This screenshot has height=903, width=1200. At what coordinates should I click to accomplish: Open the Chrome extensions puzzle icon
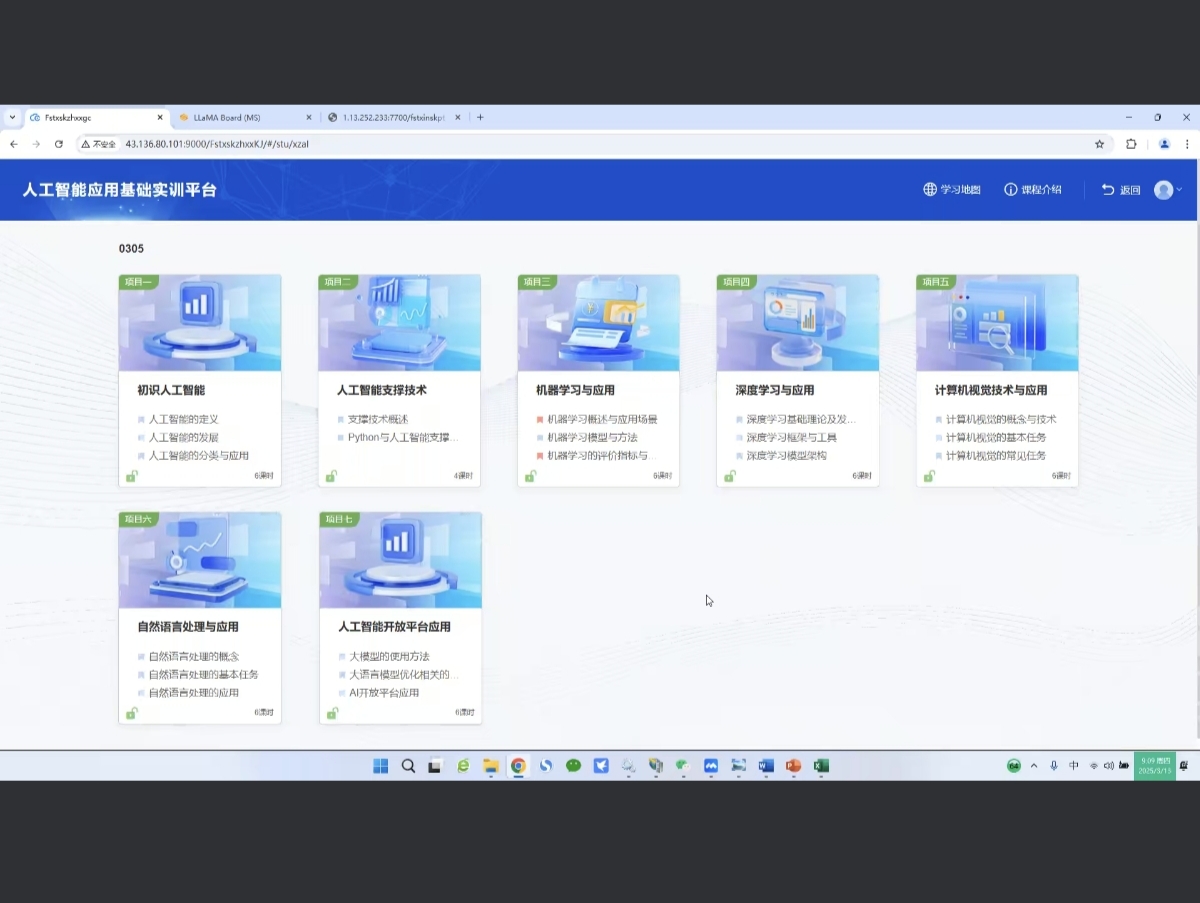click(x=1131, y=144)
